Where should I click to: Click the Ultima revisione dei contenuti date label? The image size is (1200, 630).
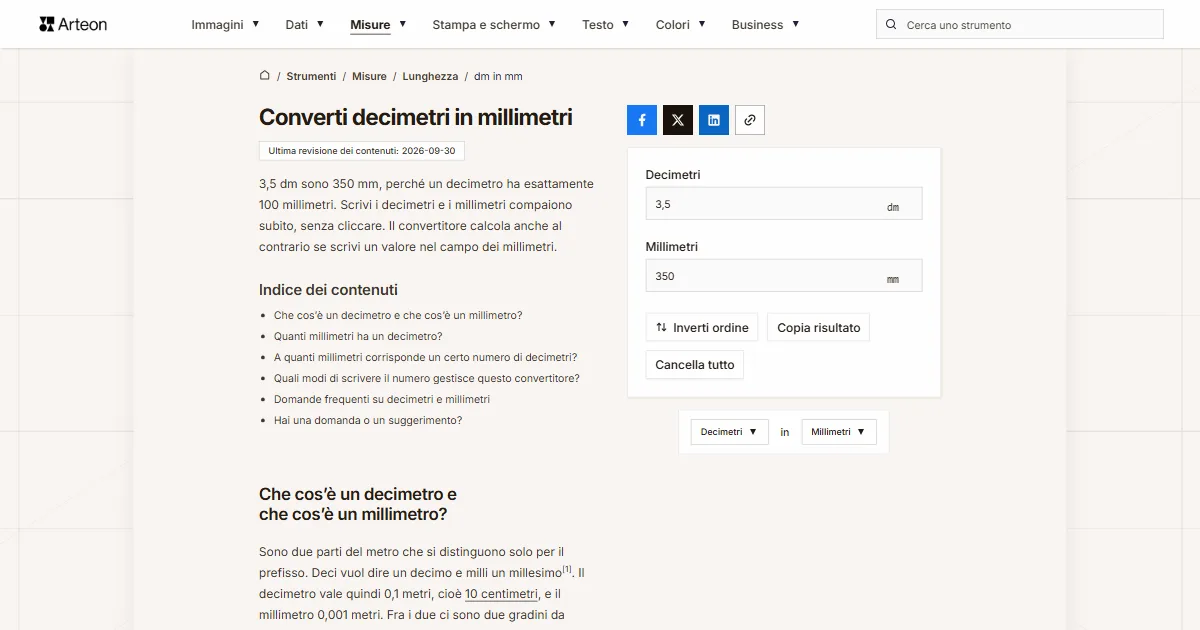coord(362,151)
